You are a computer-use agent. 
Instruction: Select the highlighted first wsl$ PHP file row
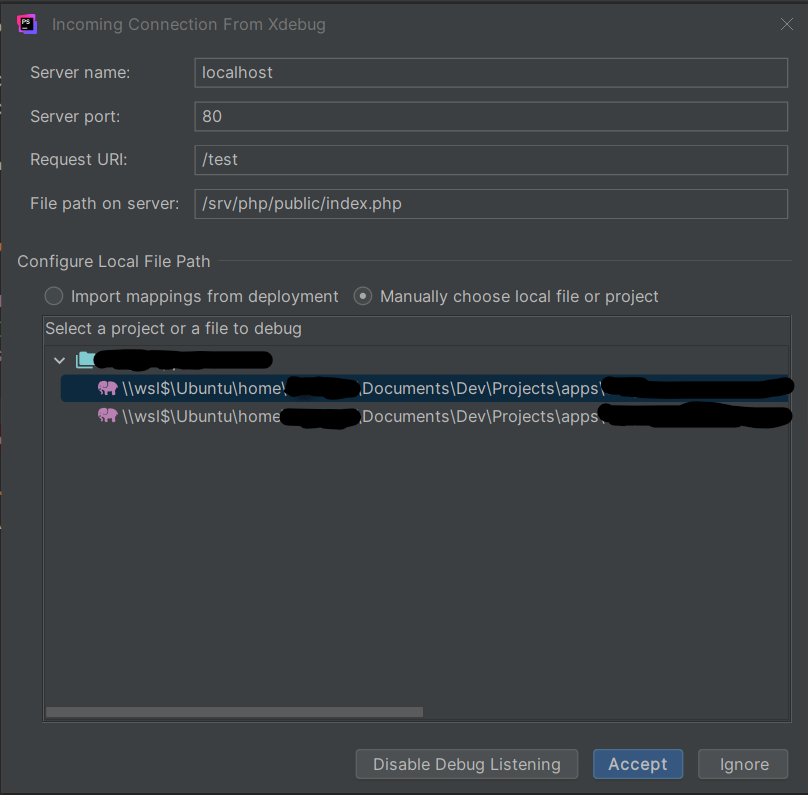[424, 388]
